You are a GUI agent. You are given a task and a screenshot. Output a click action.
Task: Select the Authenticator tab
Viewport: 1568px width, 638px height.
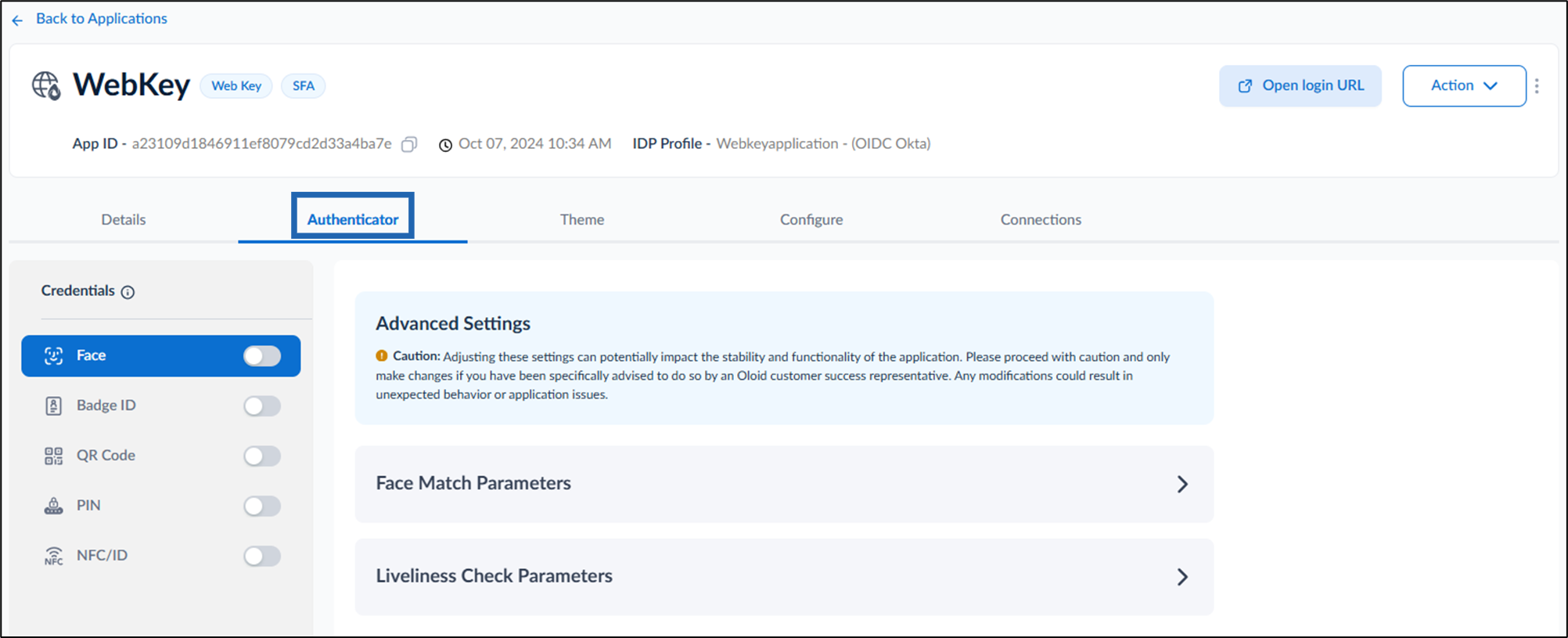pos(353,220)
